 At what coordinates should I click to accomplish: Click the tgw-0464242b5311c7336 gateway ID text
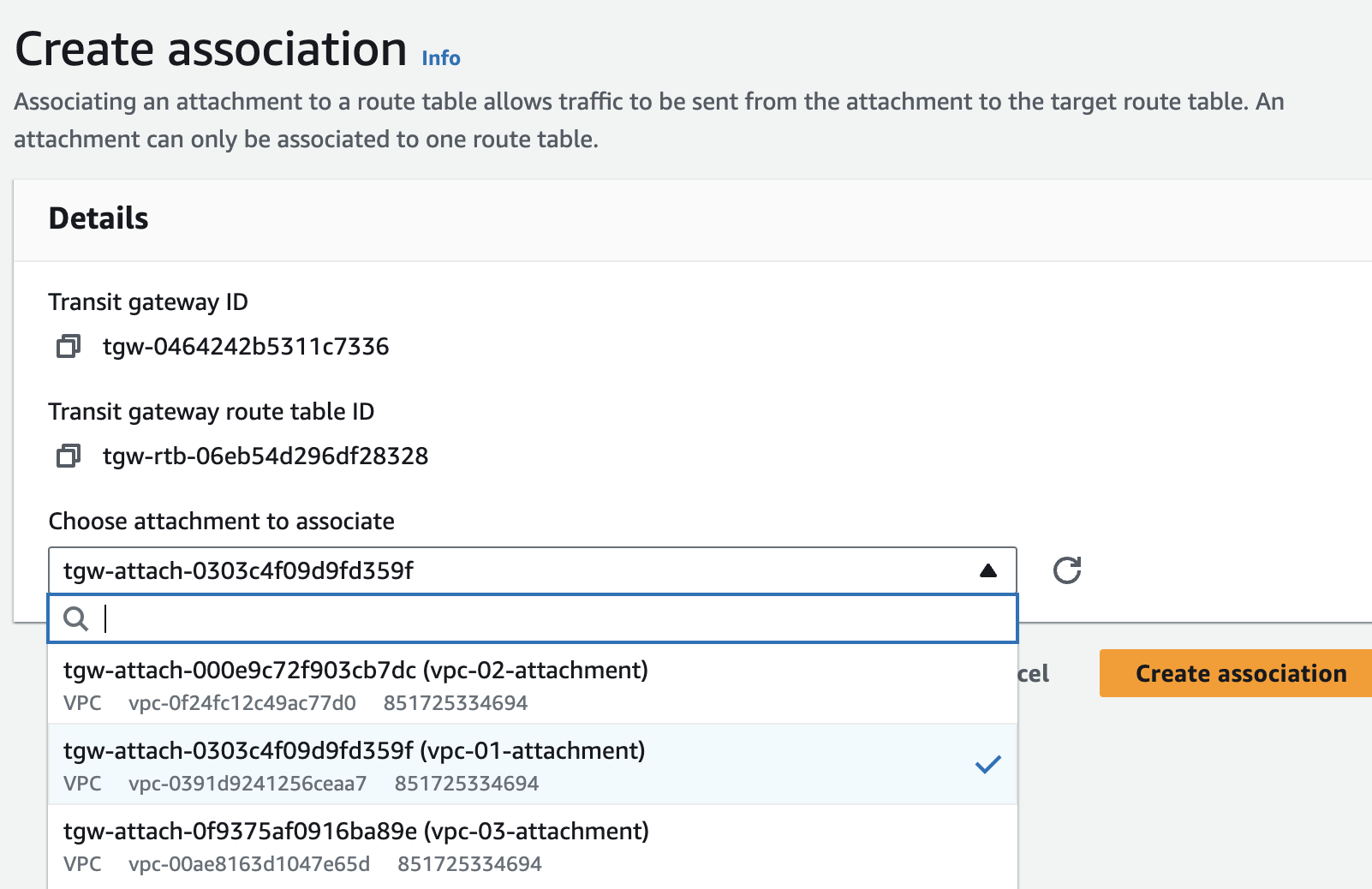(x=246, y=347)
